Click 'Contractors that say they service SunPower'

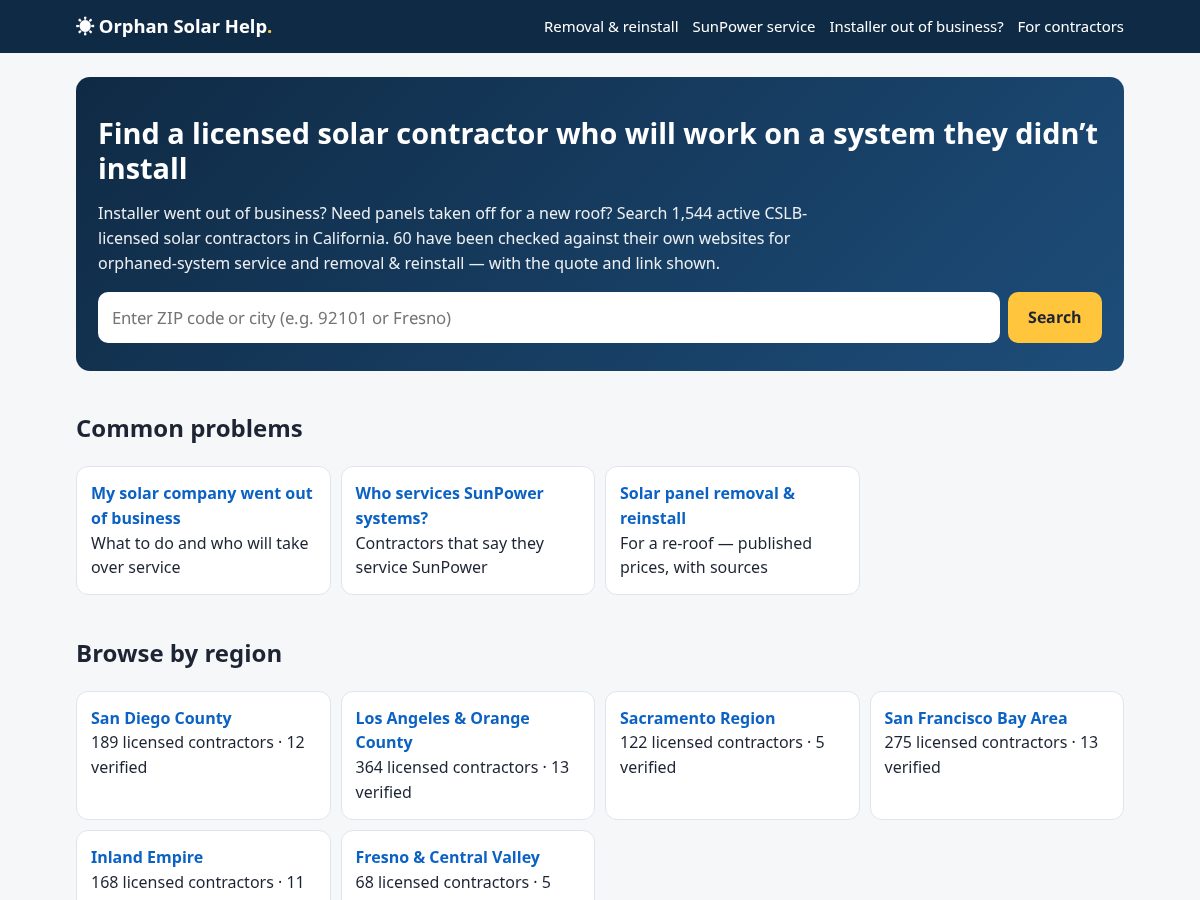450,555
